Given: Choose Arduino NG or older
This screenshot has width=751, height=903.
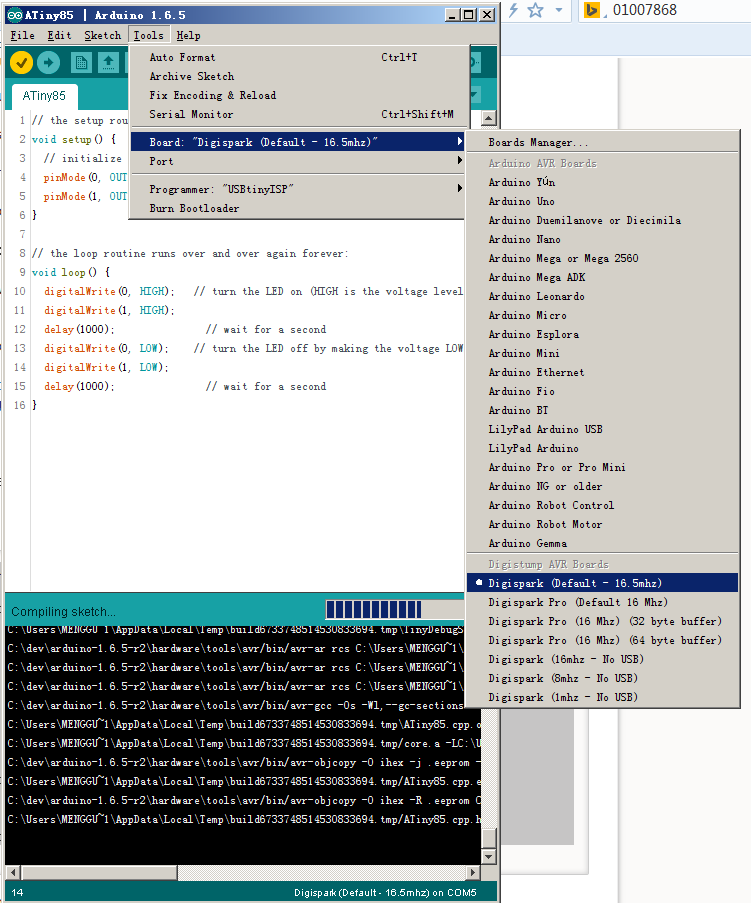Looking at the screenshot, I should pyautogui.click(x=602, y=486).
